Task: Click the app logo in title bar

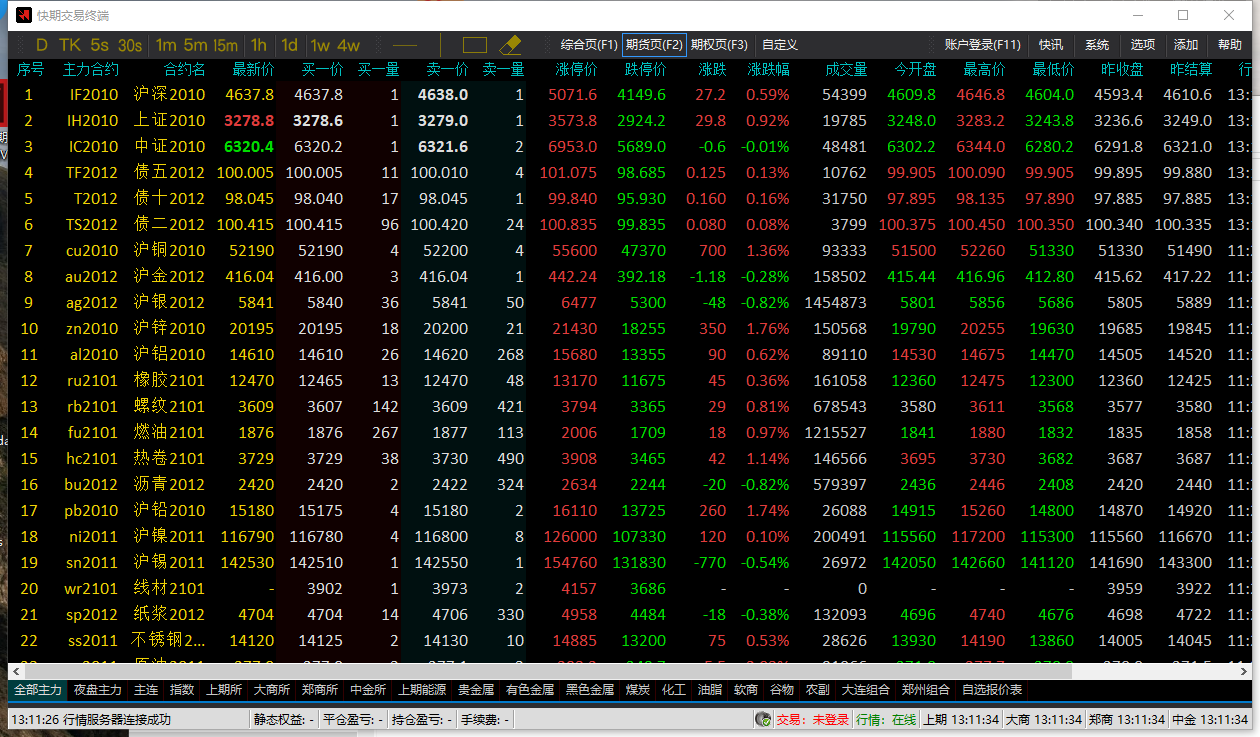Action: pos(23,15)
